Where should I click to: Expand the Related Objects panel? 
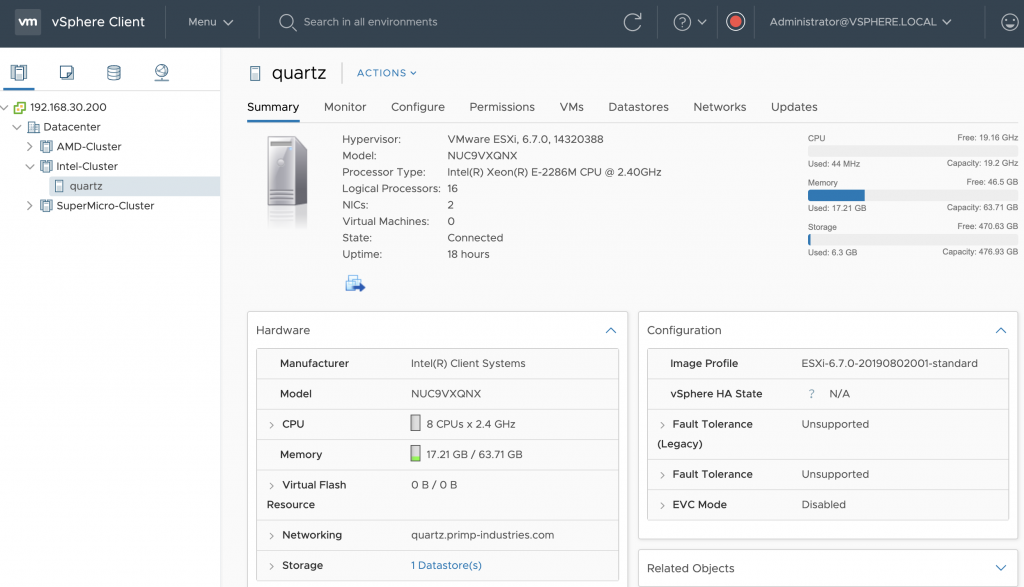pos(1000,568)
